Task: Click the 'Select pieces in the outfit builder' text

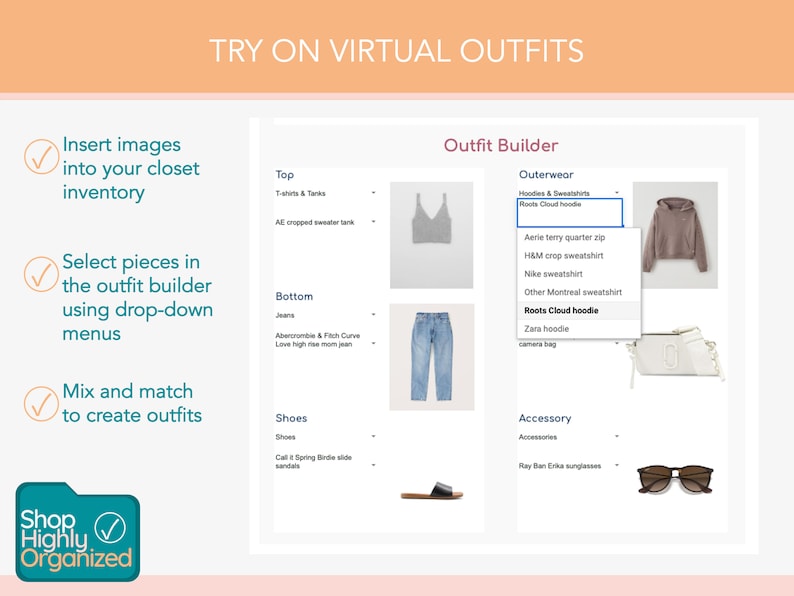Action: point(137,298)
